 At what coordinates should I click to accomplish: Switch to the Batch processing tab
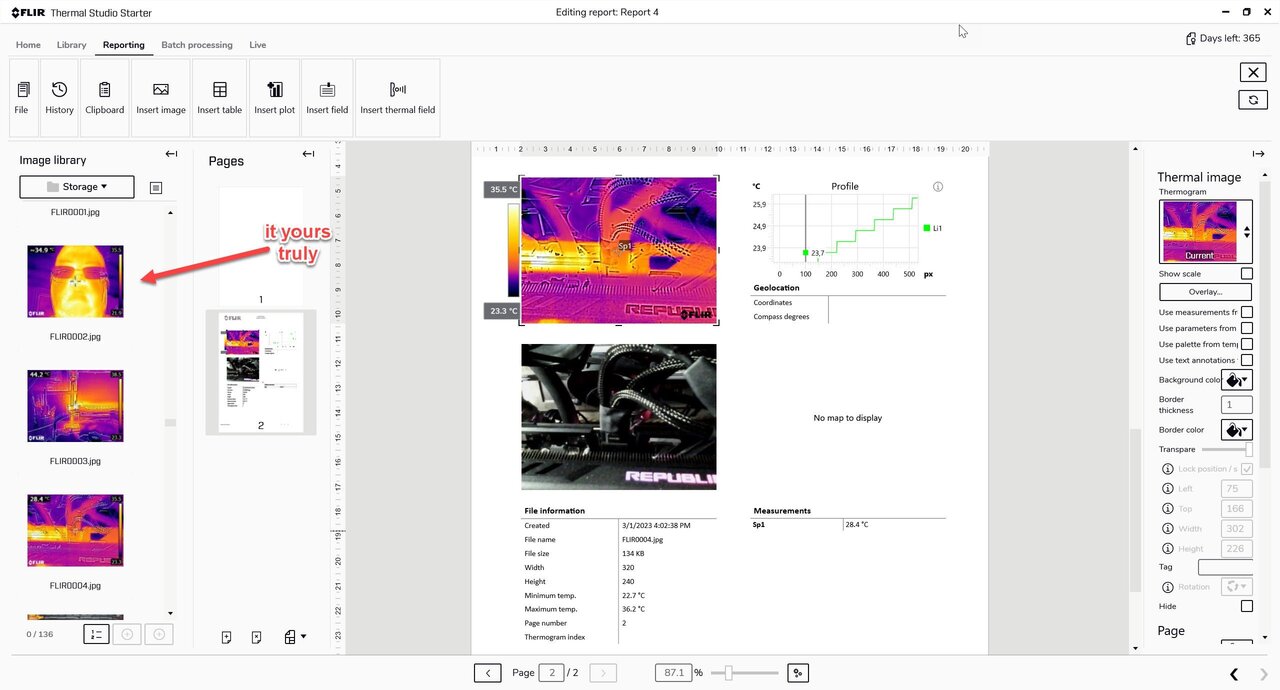197,45
